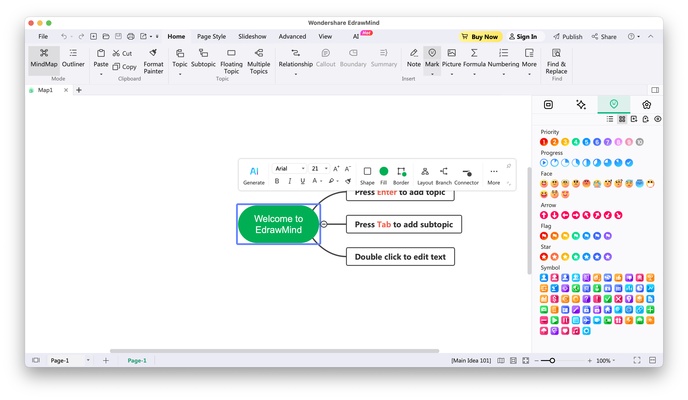Click AI Generate in floating toolbar
Image resolution: width=688 pixels, height=400 pixels.
click(x=254, y=175)
